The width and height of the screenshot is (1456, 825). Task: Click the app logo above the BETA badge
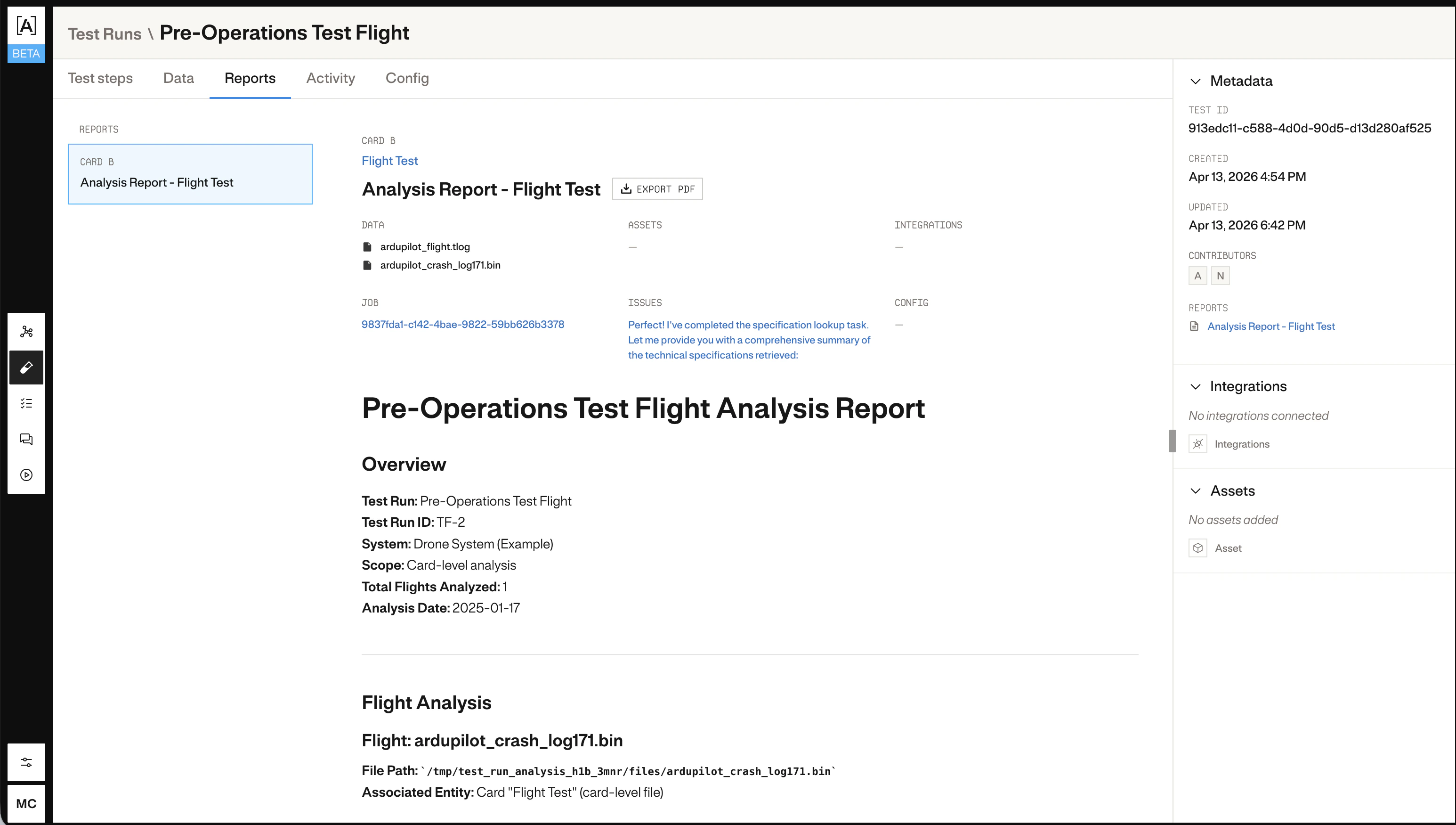25,25
